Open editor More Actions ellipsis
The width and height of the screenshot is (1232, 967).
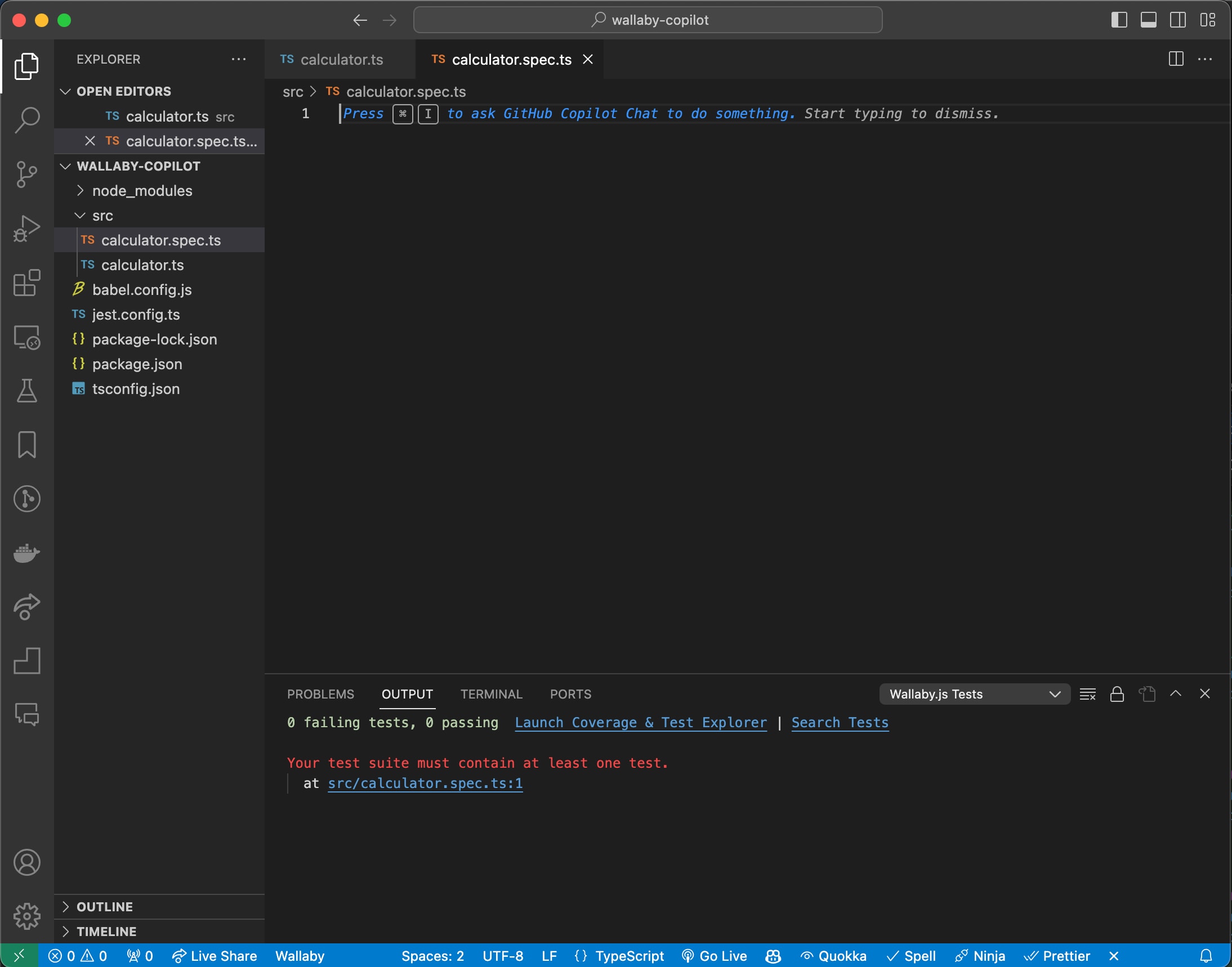click(x=1205, y=59)
